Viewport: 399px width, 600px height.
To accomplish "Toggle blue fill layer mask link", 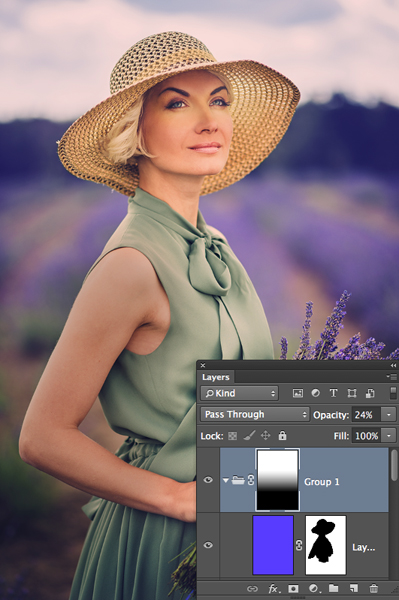I will [x=299, y=545].
